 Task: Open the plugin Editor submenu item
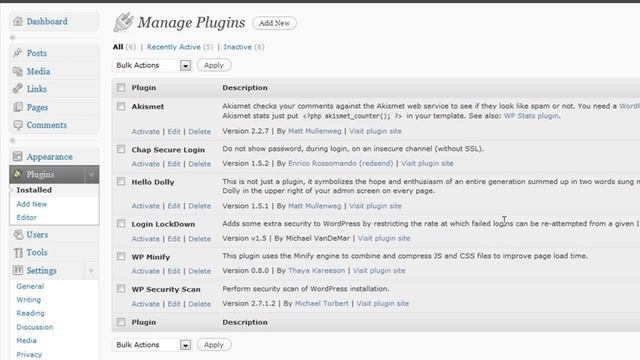(x=27, y=217)
